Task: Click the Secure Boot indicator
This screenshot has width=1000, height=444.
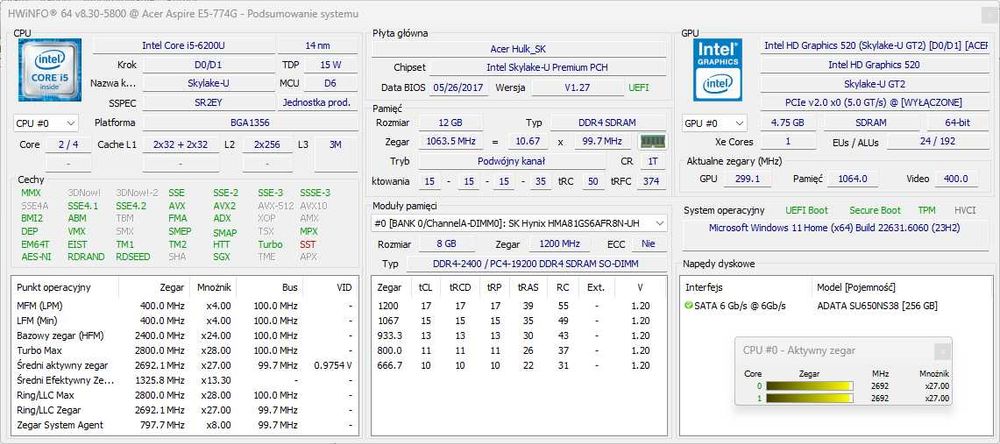Action: (x=875, y=210)
